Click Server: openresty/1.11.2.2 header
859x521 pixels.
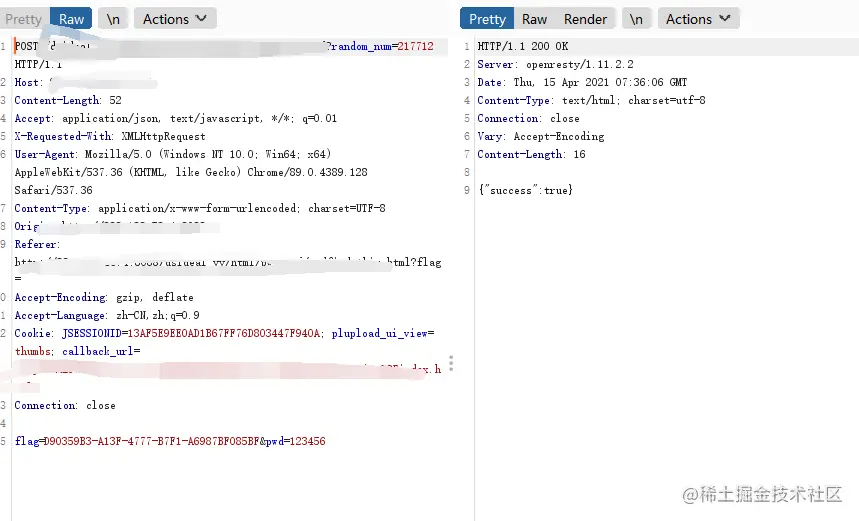pos(555,65)
